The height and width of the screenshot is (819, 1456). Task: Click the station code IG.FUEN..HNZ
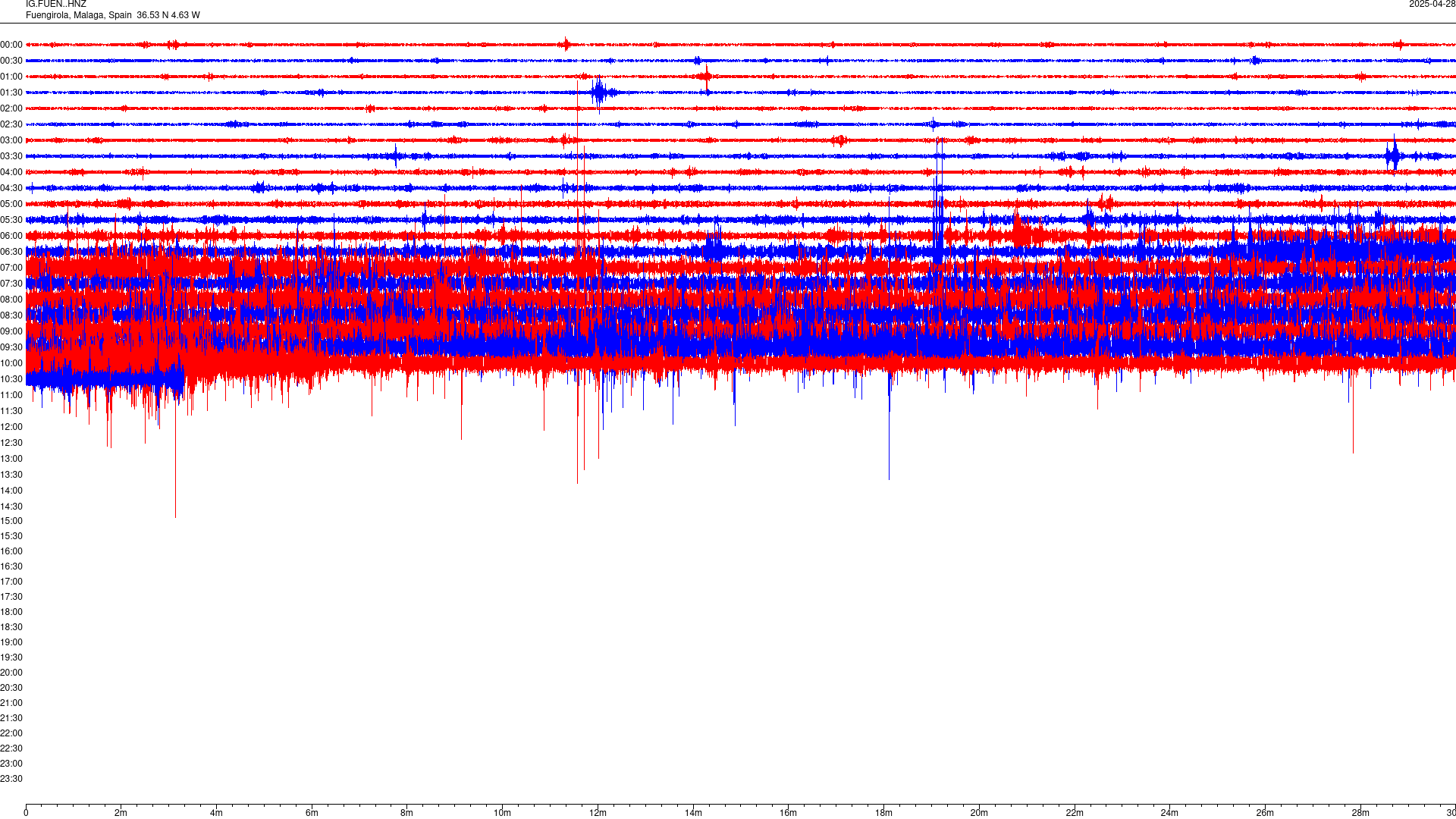pyautogui.click(x=56, y=5)
